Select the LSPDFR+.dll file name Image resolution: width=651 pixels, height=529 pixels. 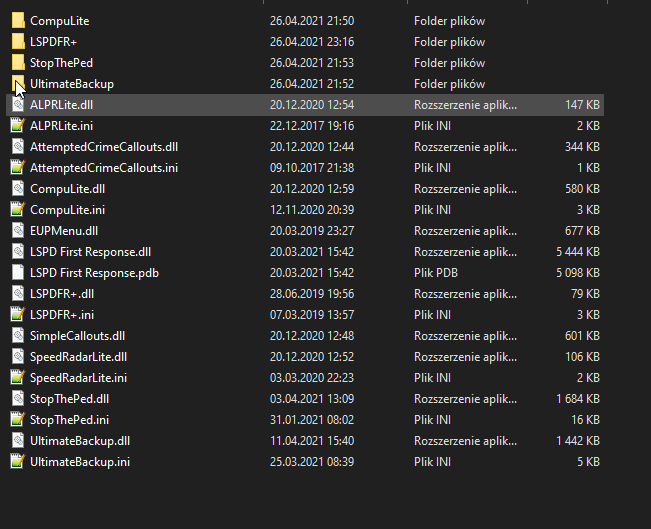tap(63, 293)
